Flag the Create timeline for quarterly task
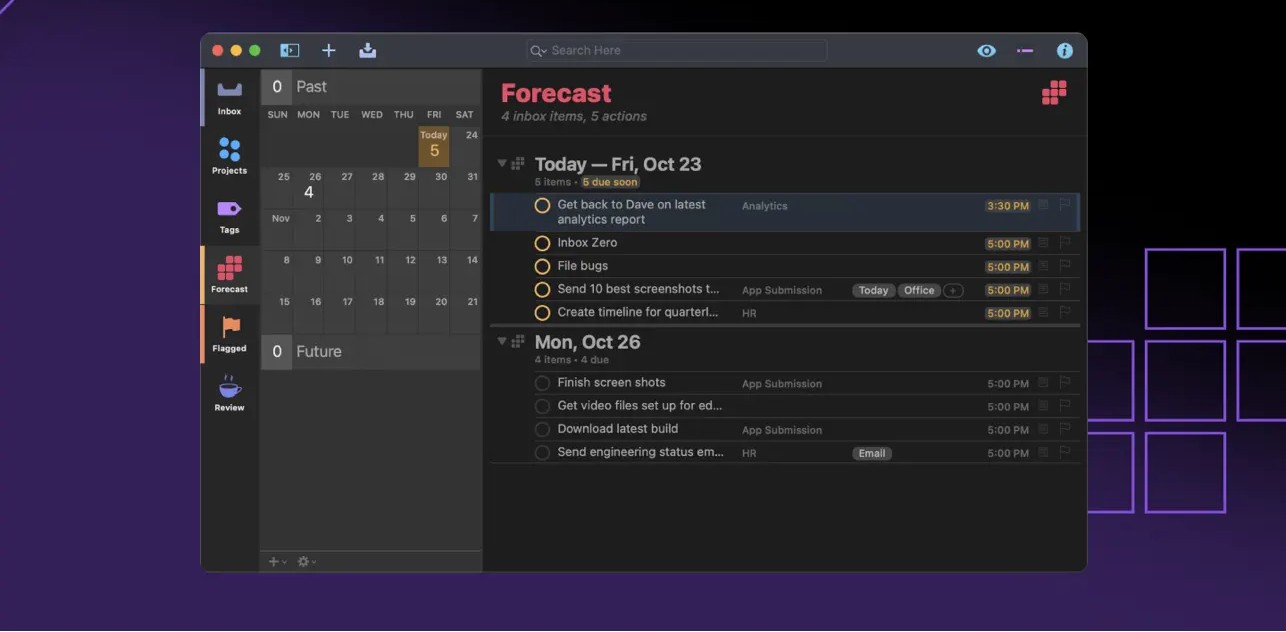 [1064, 313]
